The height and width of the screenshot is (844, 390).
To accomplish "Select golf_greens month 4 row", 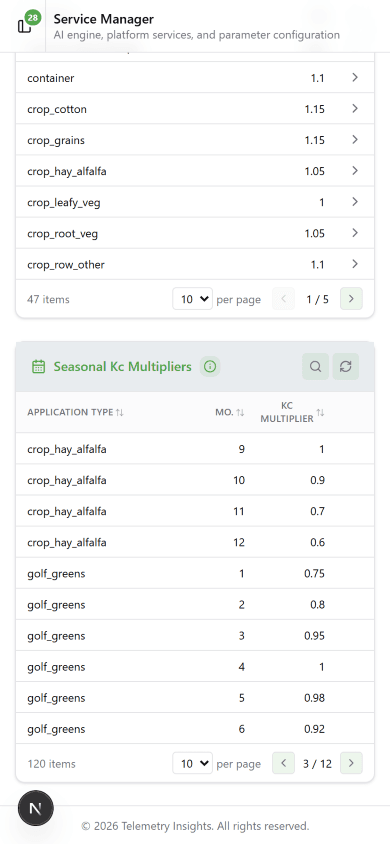I will [x=195, y=667].
